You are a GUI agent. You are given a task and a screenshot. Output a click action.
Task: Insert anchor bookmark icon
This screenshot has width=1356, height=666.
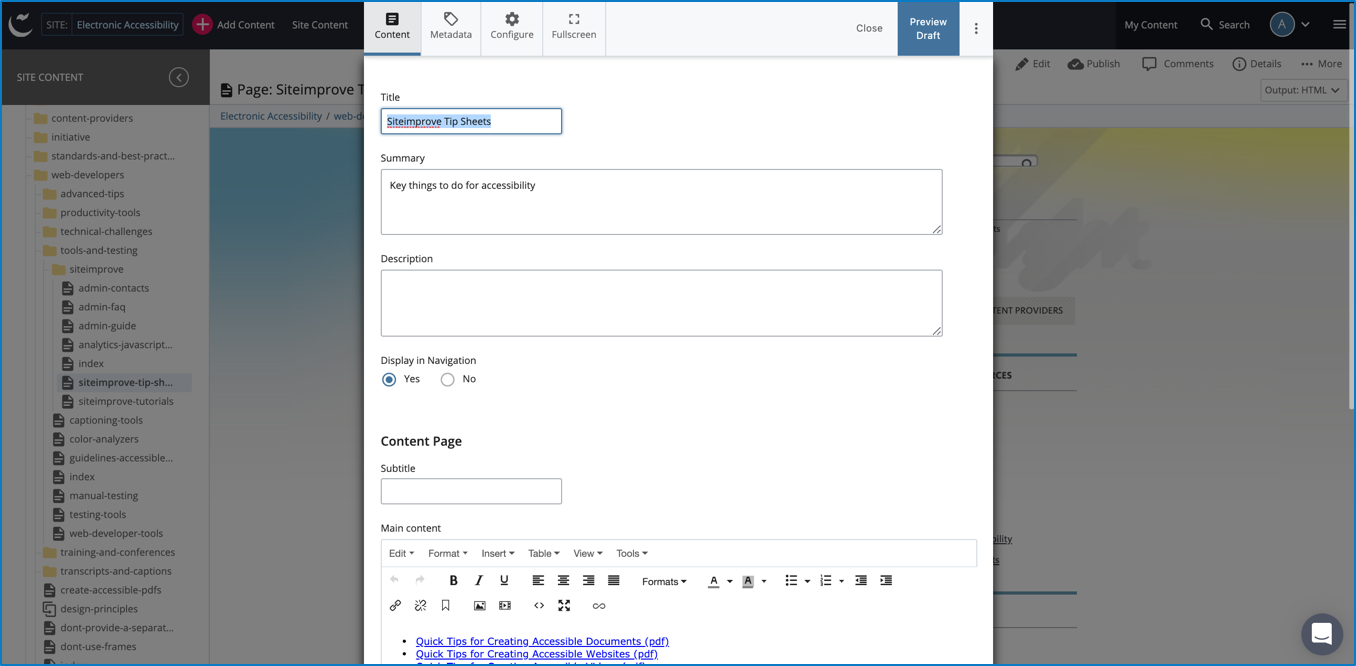(x=446, y=606)
